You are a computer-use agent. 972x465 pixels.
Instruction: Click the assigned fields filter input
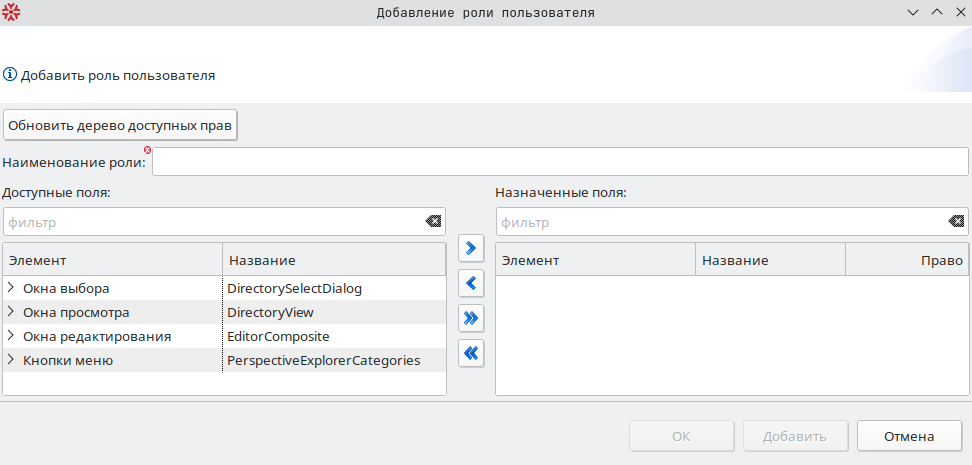click(x=722, y=221)
